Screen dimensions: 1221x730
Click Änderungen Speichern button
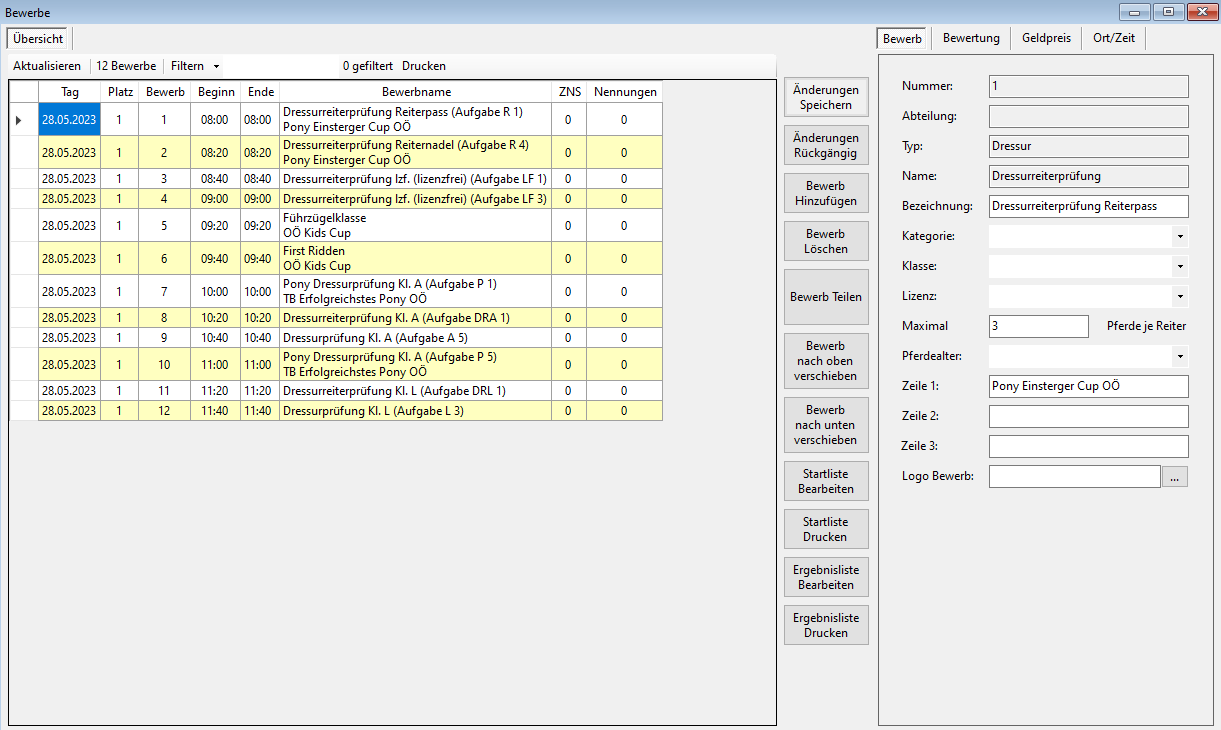825,97
